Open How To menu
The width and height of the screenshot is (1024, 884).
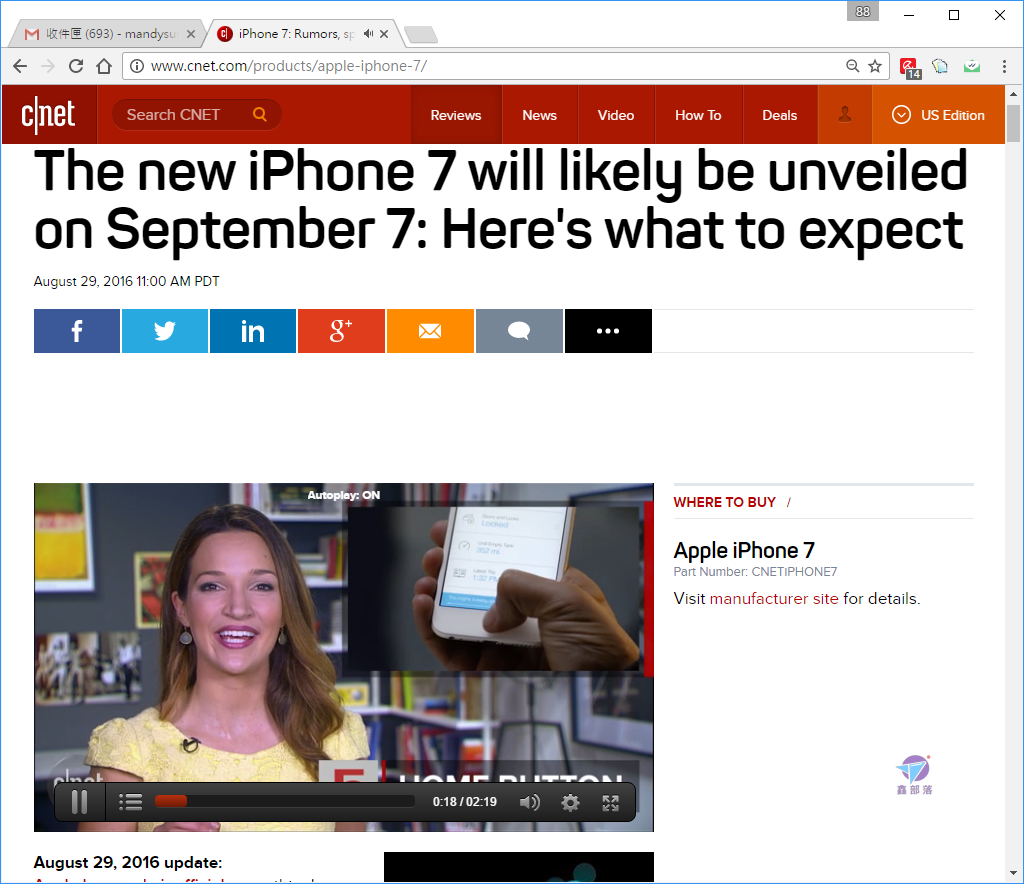[x=698, y=115]
